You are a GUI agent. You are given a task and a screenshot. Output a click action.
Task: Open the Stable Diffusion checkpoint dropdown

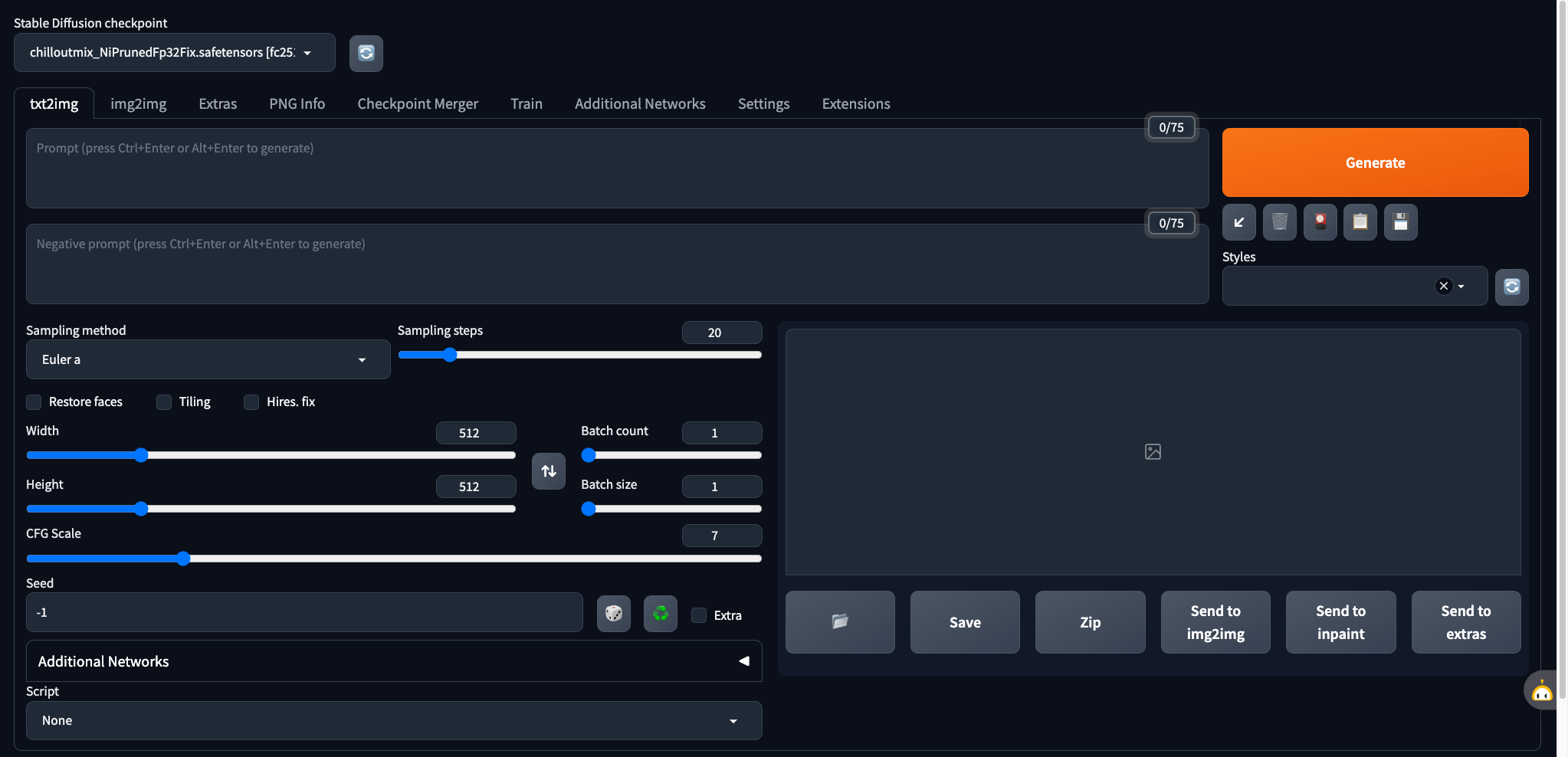(175, 53)
